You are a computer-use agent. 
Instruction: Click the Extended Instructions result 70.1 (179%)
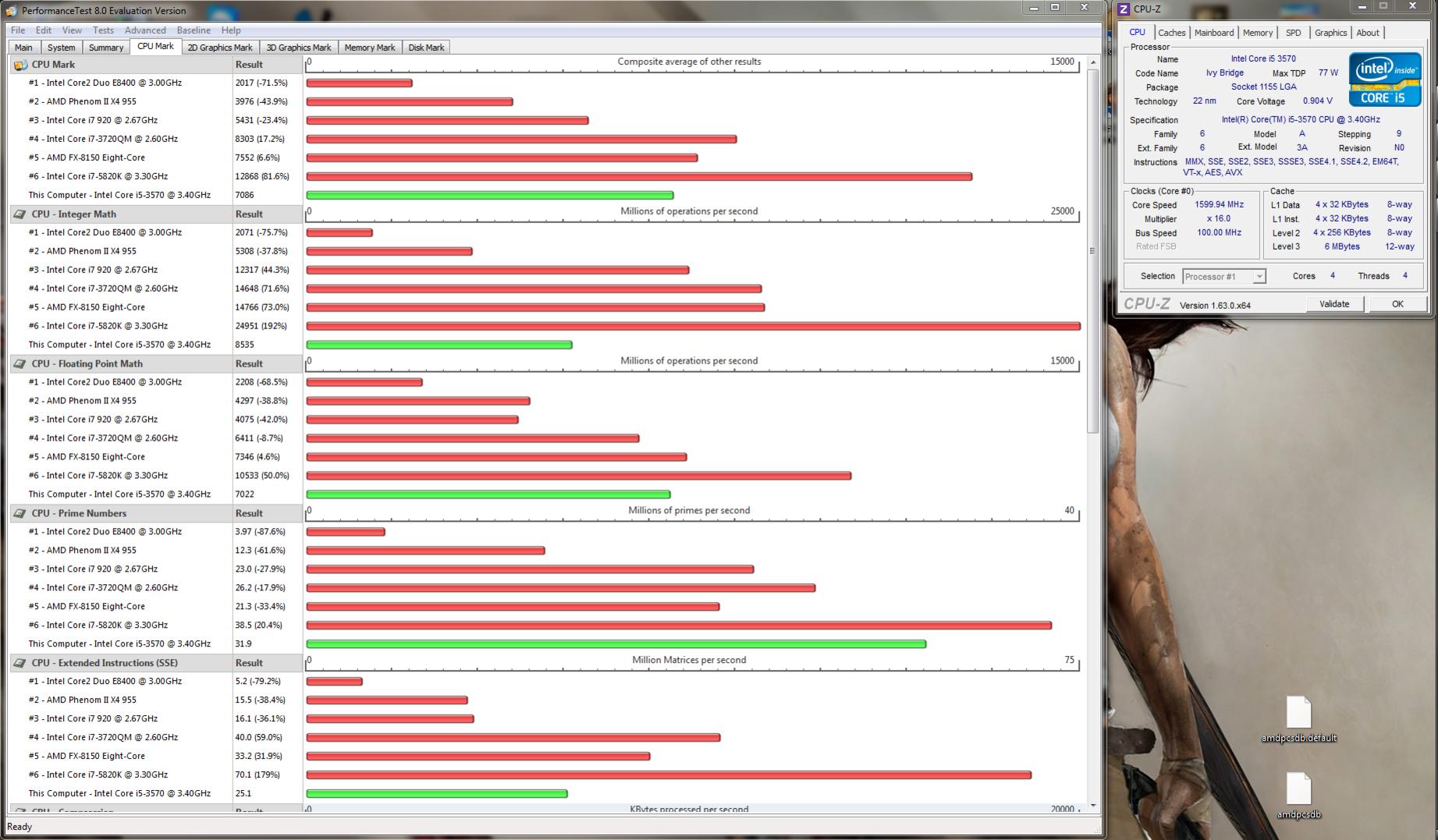pyautogui.click(x=257, y=775)
